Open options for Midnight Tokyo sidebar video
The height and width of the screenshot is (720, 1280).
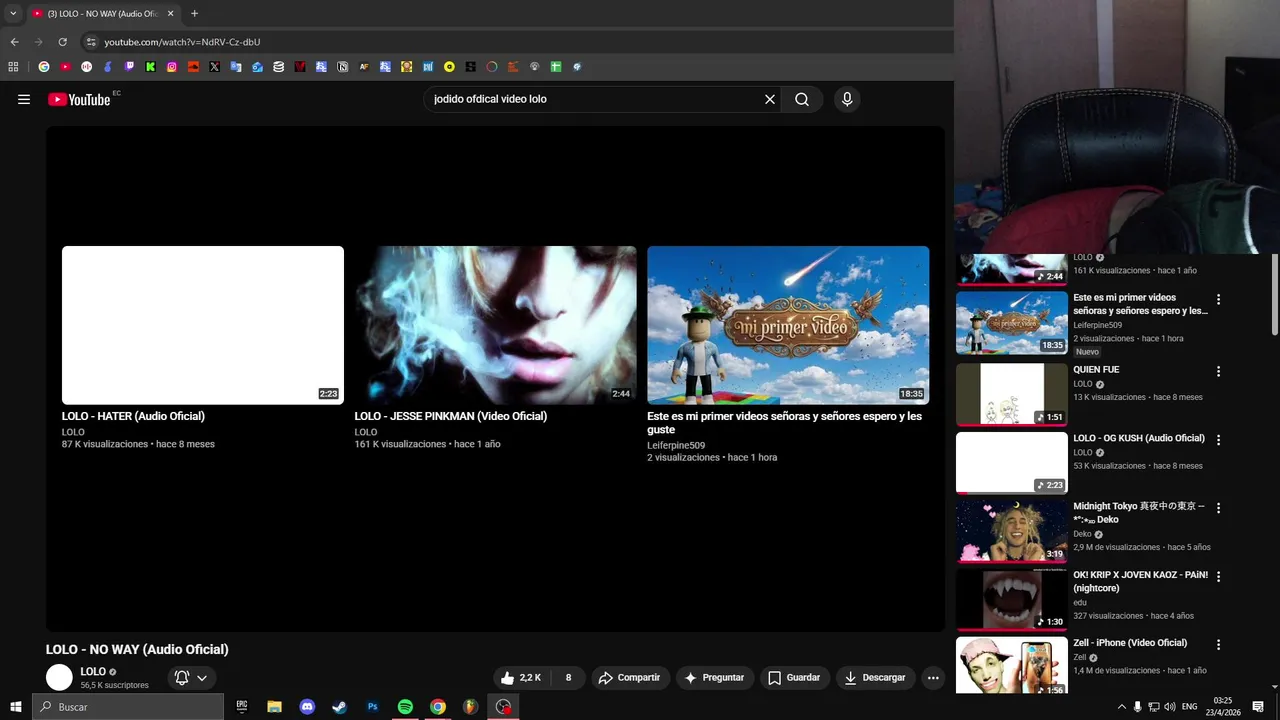1218,508
